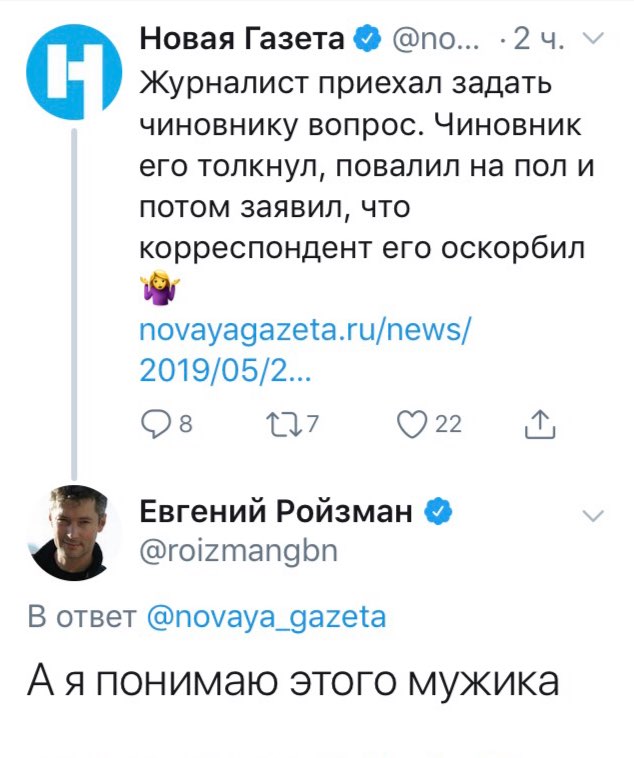Click the Новая Газета account name
The width and height of the screenshot is (634, 758).
244,39
